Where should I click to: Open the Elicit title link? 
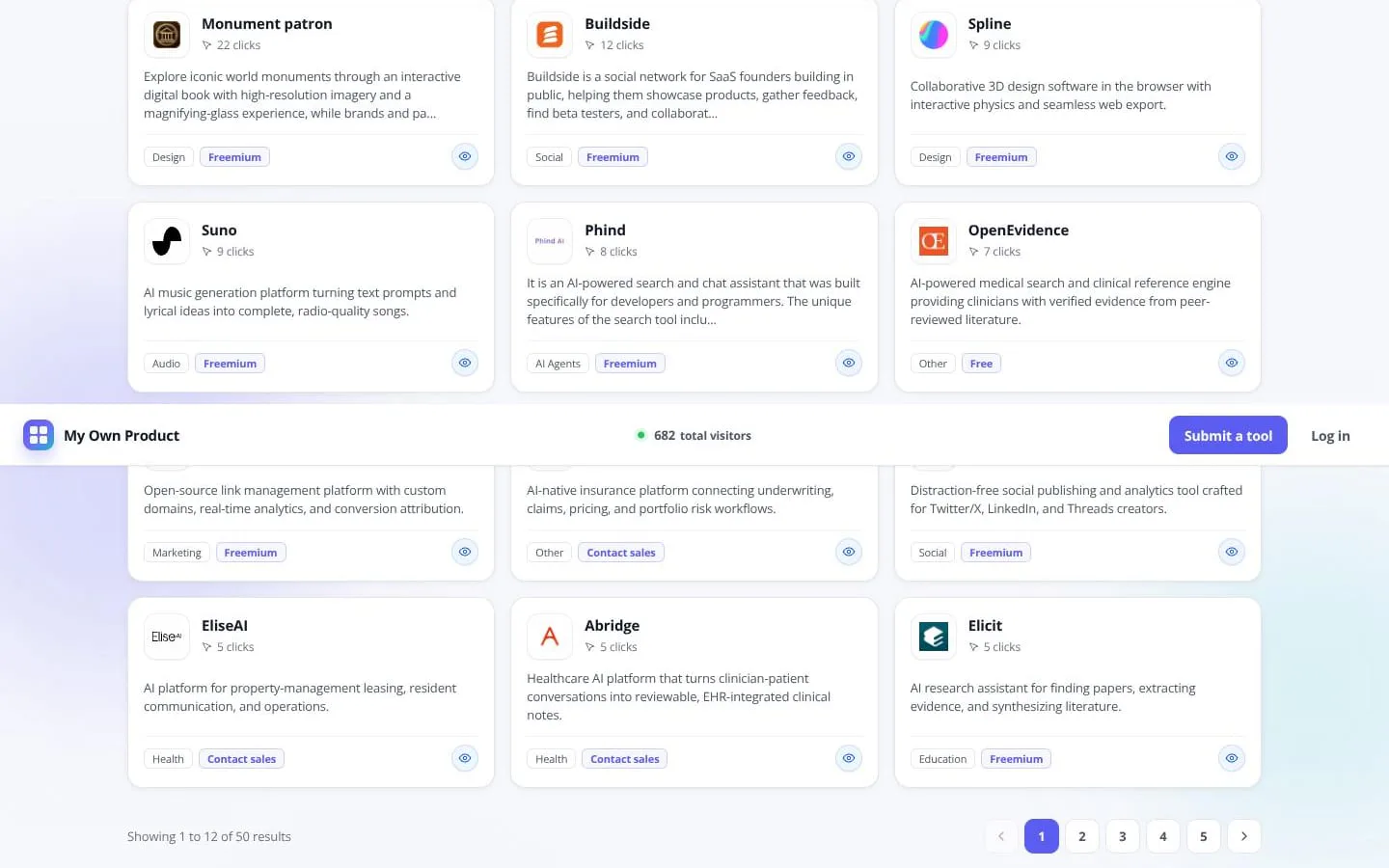[x=985, y=626]
